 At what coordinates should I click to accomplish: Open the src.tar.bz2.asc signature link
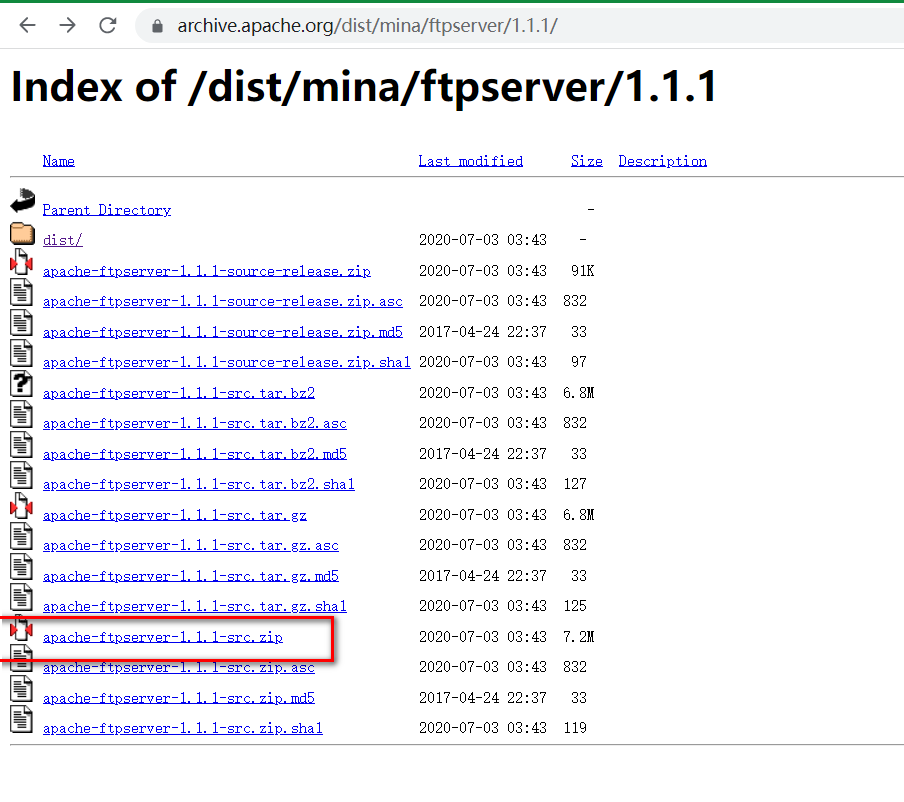pos(195,424)
